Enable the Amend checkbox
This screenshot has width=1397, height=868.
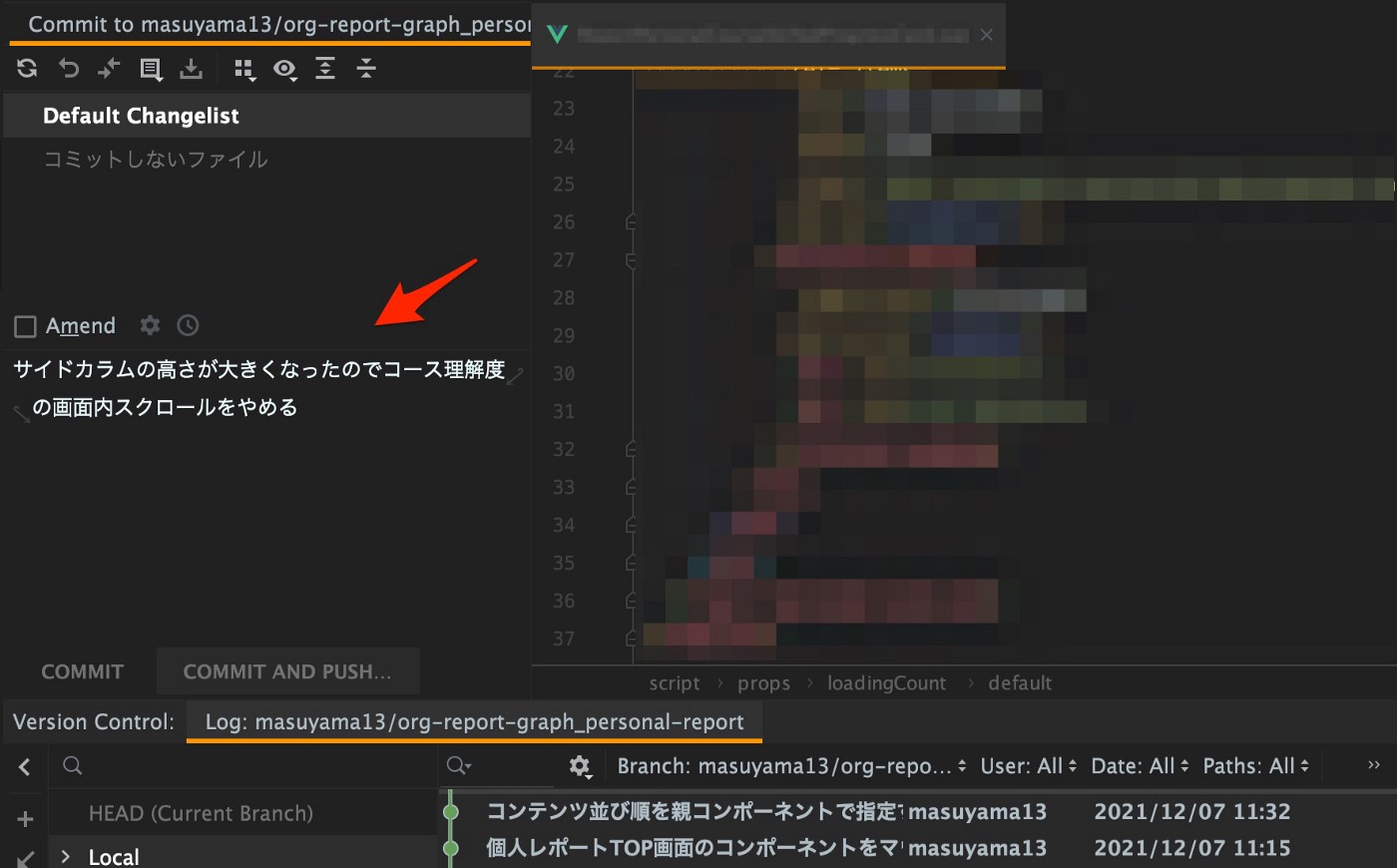pyautogui.click(x=26, y=326)
